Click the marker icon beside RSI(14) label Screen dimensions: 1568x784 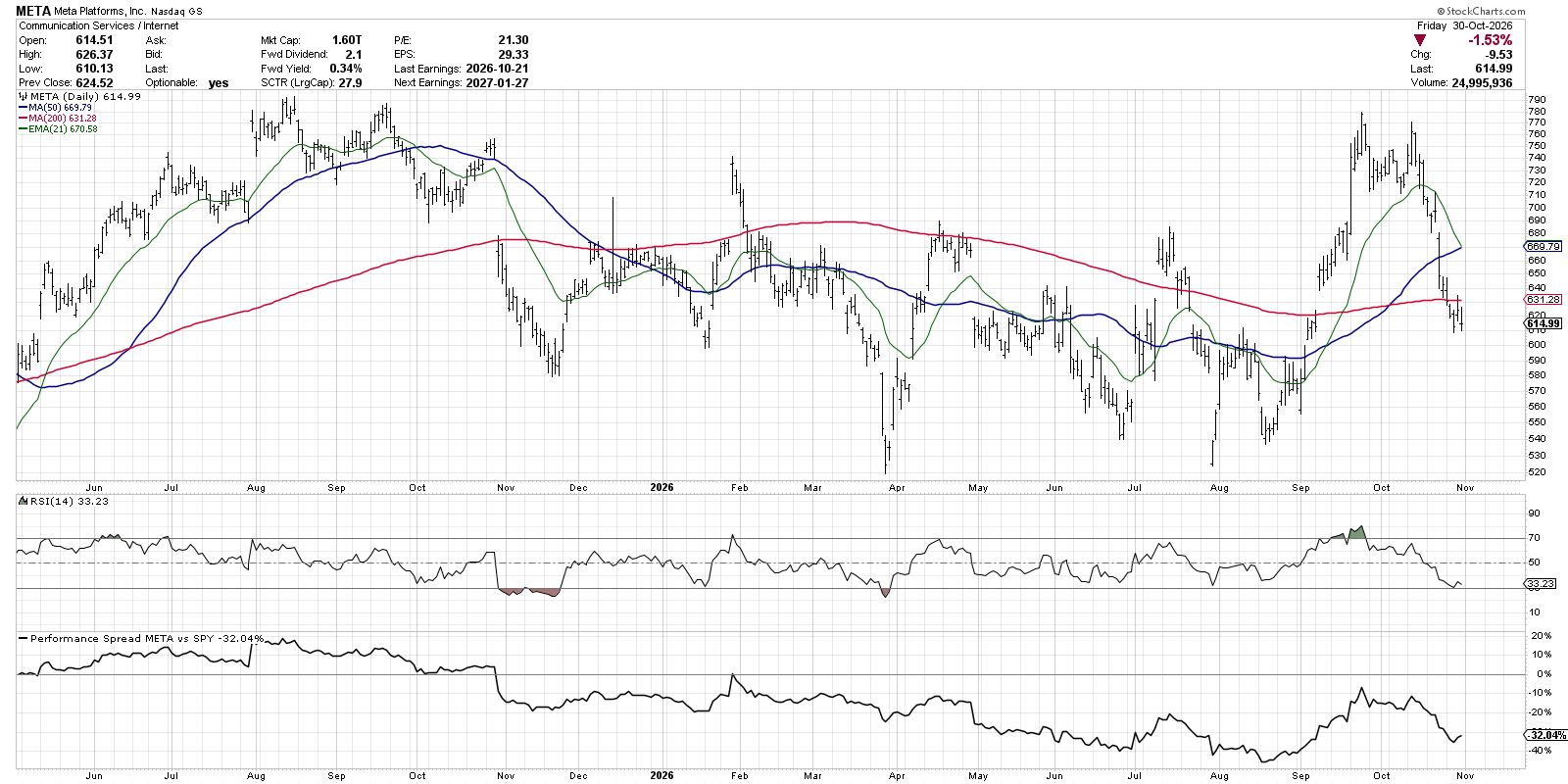click(24, 501)
